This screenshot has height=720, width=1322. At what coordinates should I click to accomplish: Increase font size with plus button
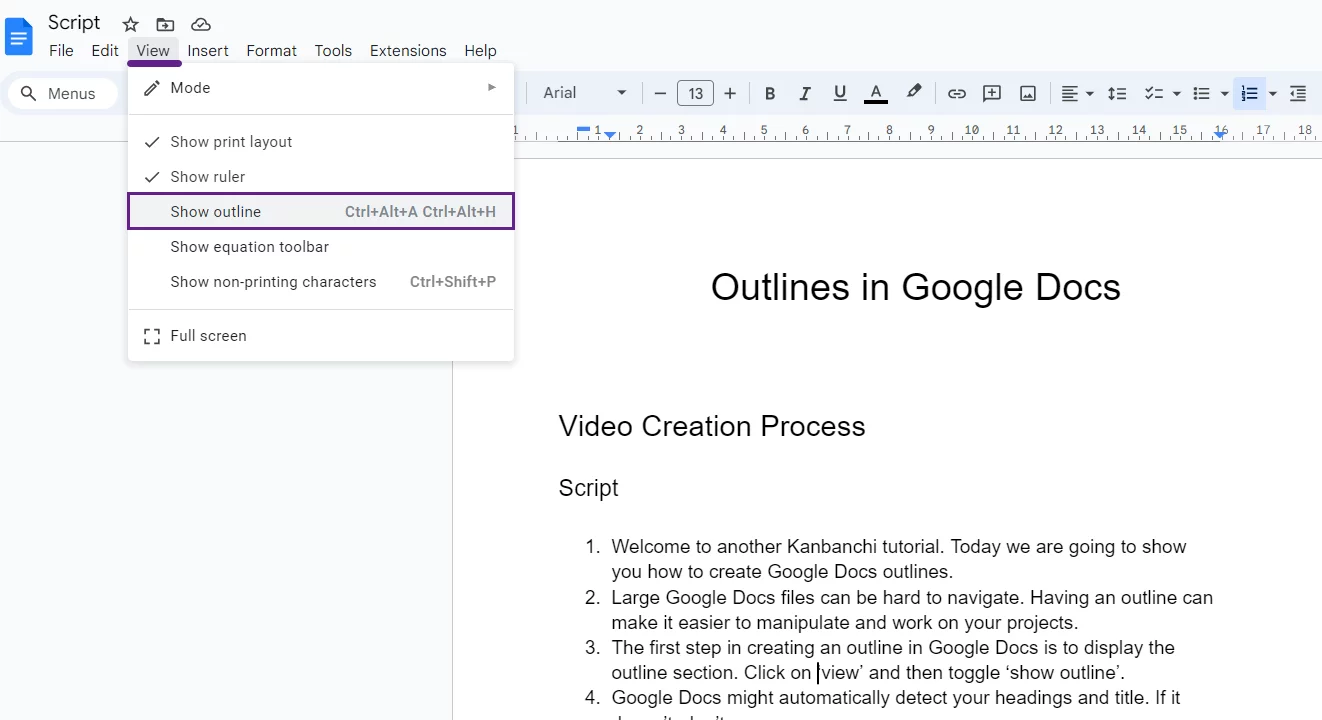point(730,93)
